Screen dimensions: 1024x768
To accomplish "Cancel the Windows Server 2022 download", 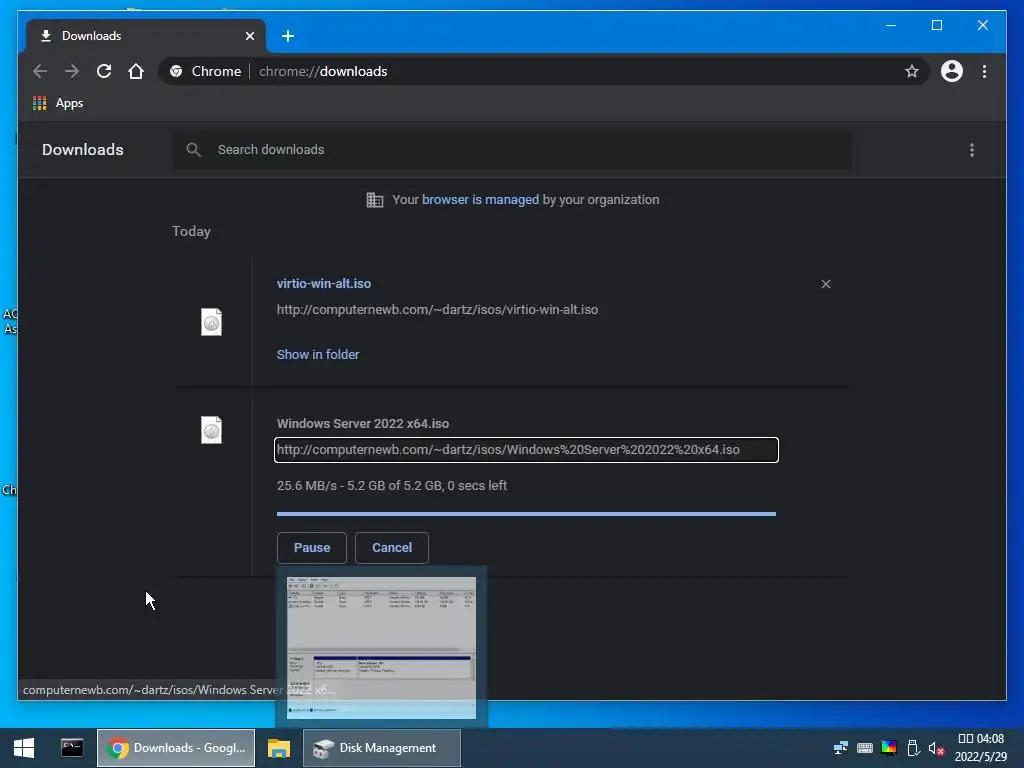I will (392, 548).
